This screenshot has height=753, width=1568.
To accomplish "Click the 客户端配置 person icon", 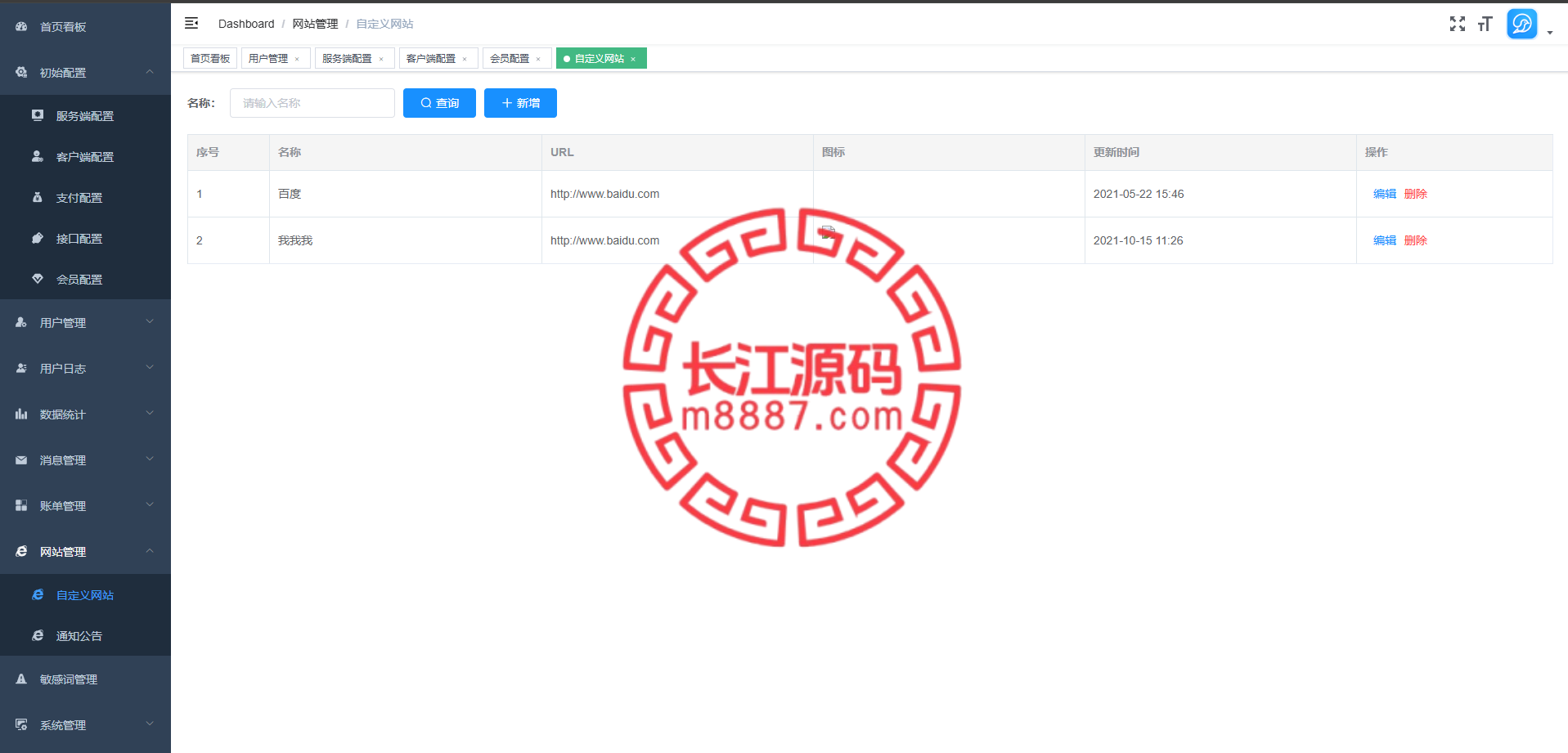I will (x=38, y=156).
